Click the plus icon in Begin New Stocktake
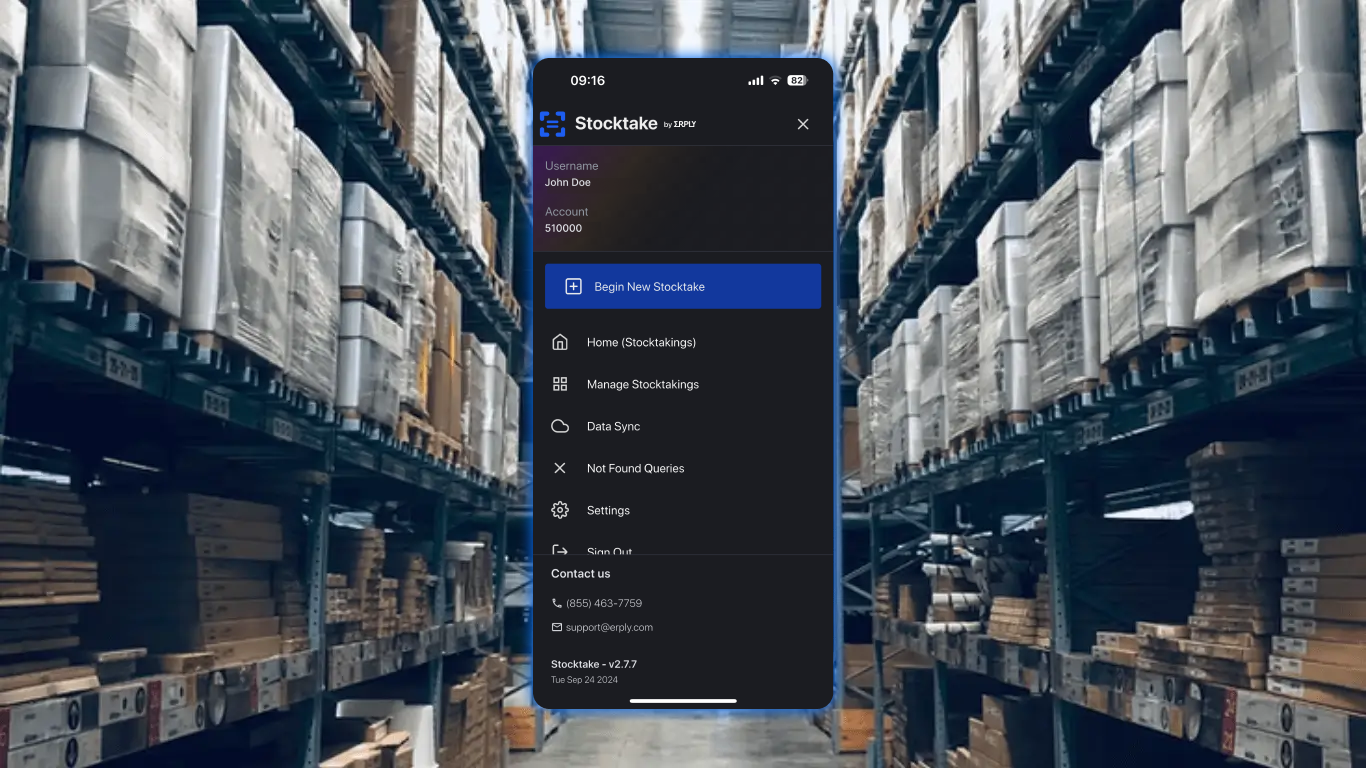This screenshot has width=1366, height=768. click(574, 286)
